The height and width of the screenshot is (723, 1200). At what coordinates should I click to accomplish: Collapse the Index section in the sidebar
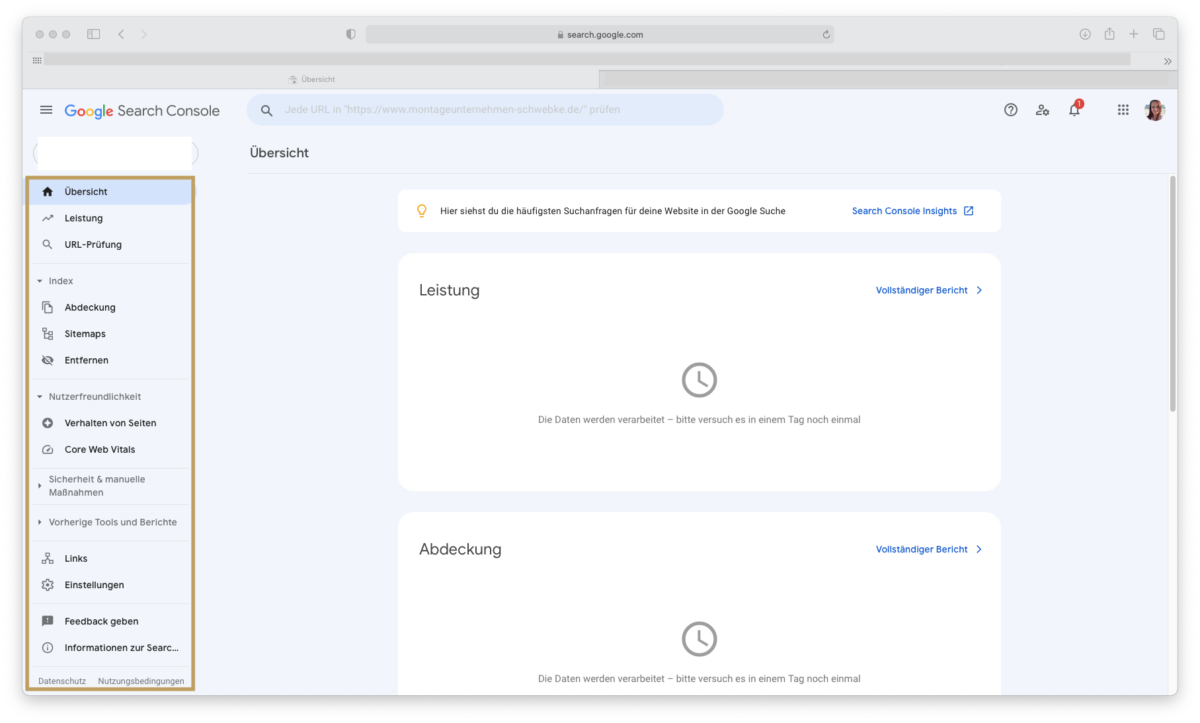pos(38,281)
